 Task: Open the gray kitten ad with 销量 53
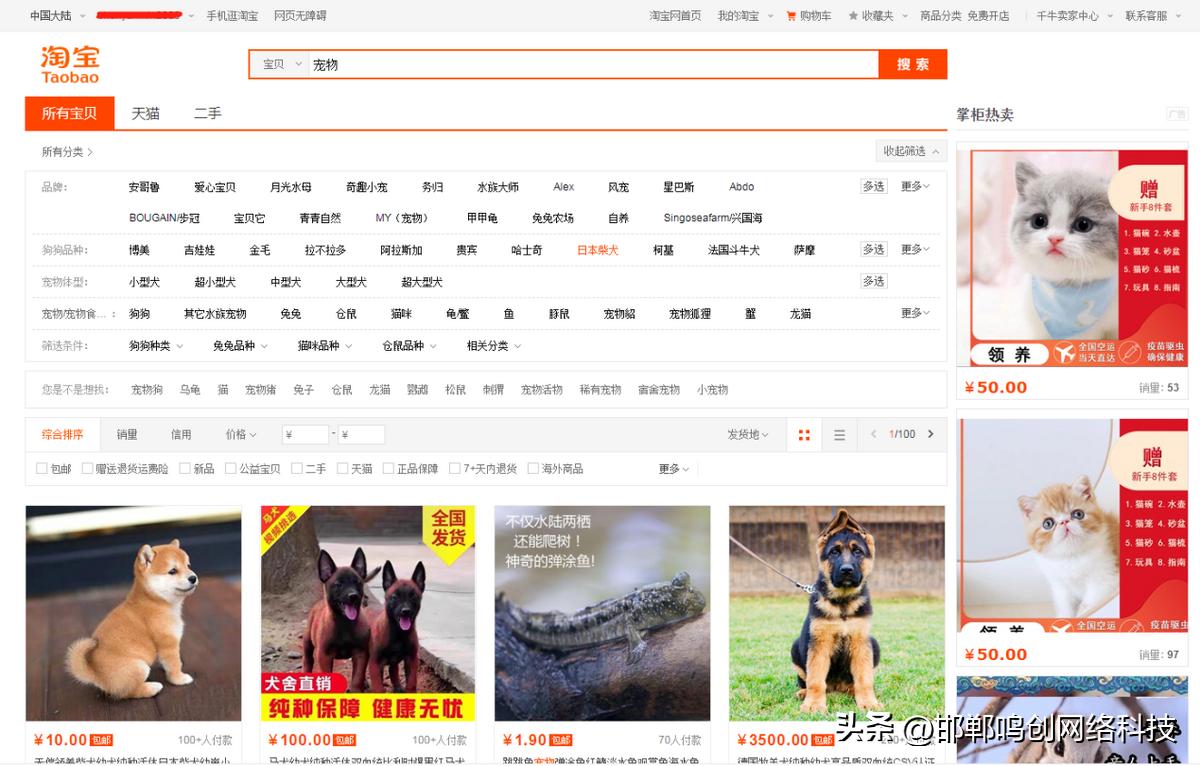coord(1072,258)
